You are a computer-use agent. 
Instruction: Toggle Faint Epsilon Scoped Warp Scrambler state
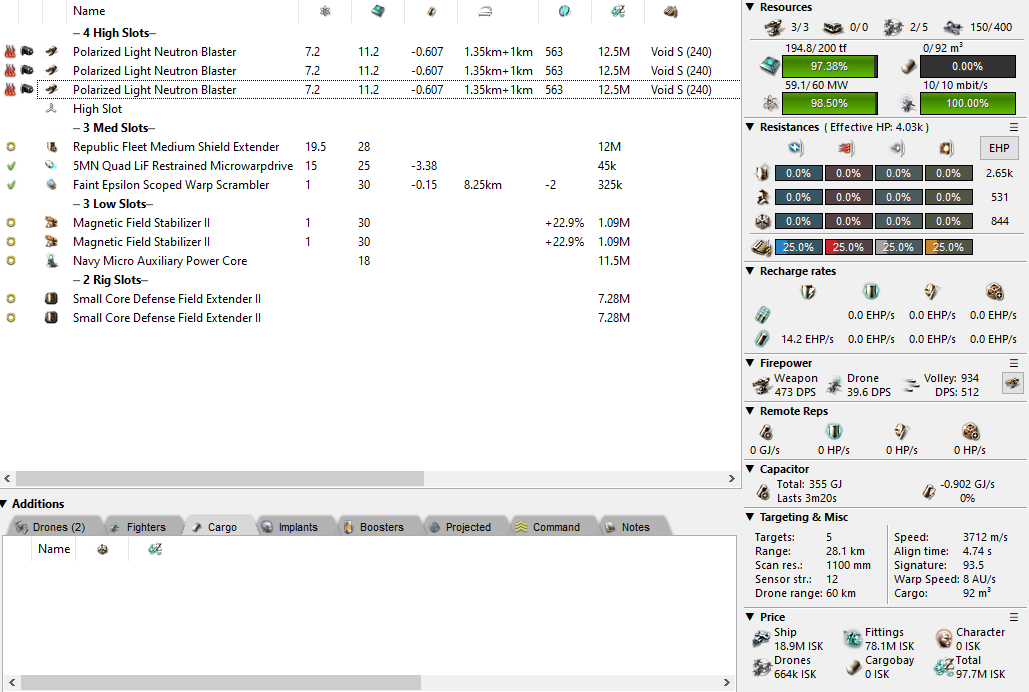pyautogui.click(x=11, y=185)
